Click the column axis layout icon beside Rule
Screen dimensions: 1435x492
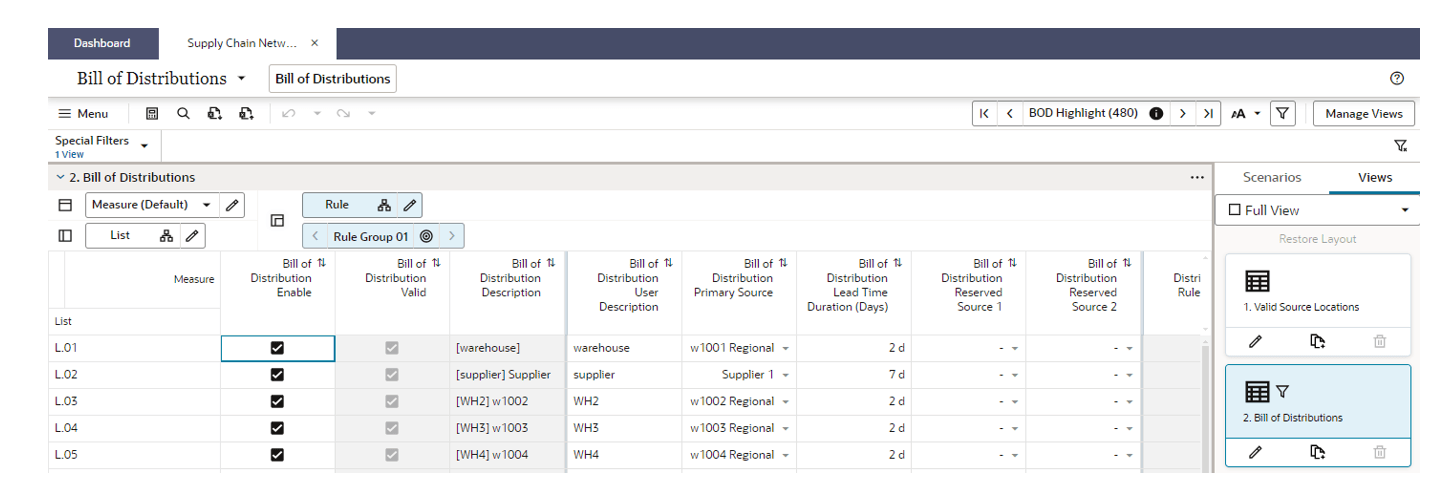pos(278,220)
